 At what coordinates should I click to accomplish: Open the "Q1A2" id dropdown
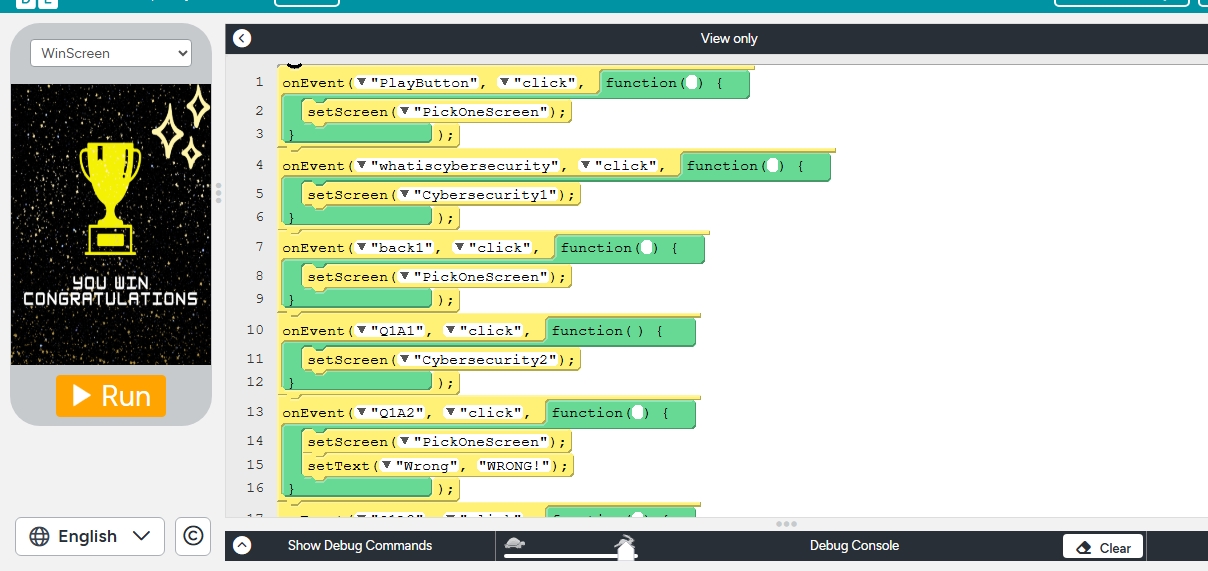(364, 413)
